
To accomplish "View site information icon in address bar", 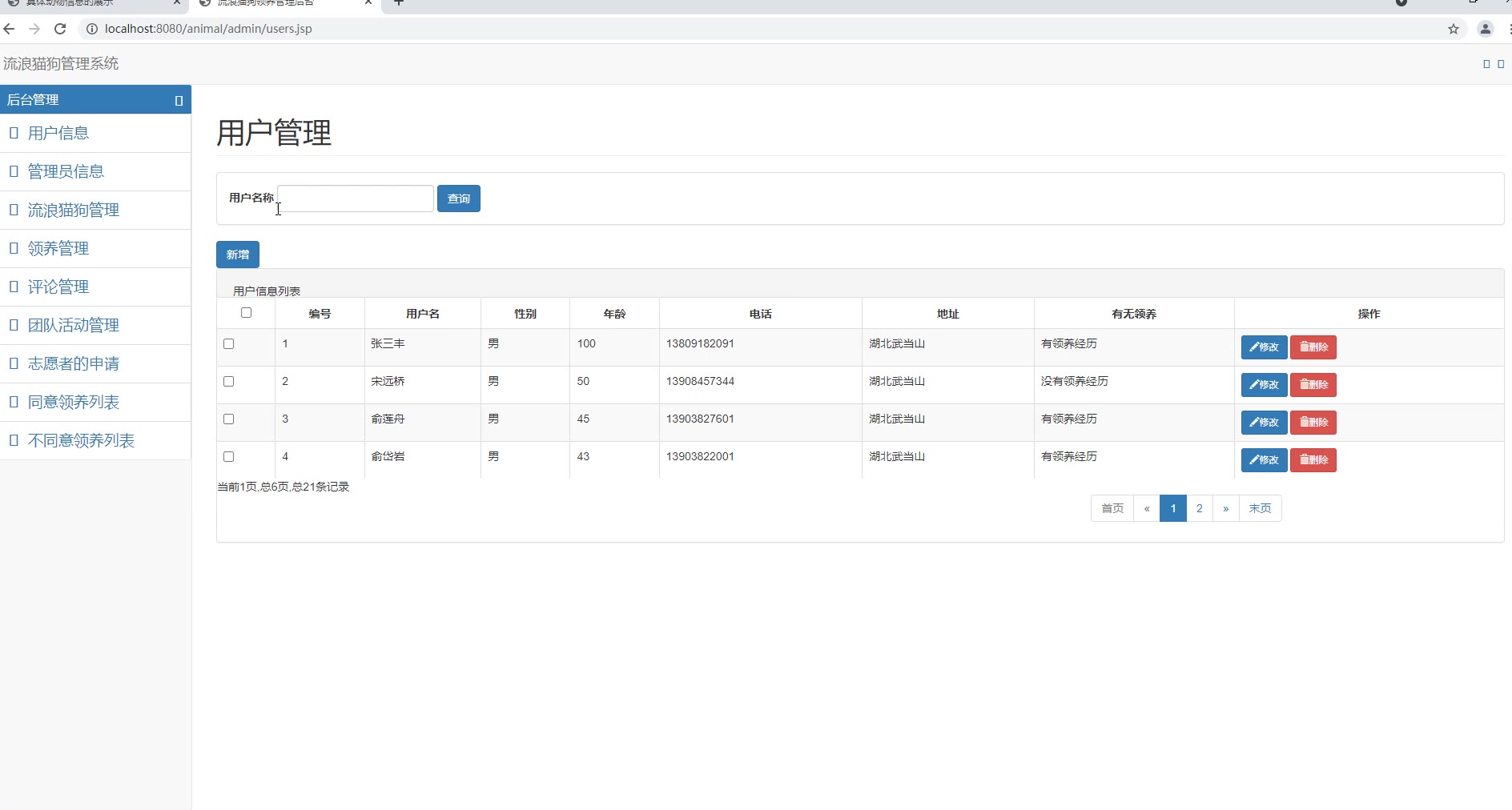I will click(x=92, y=29).
